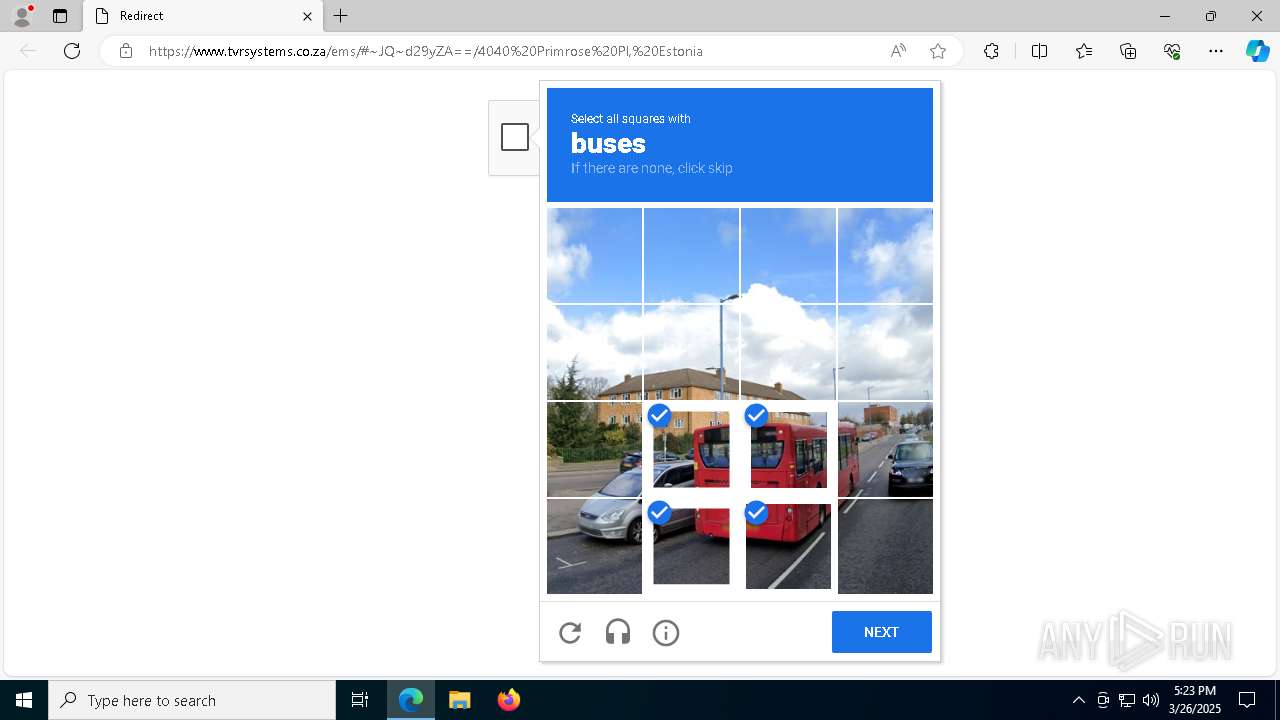Click the NEXT button
Image resolution: width=1280 pixels, height=720 pixels.
click(881, 632)
